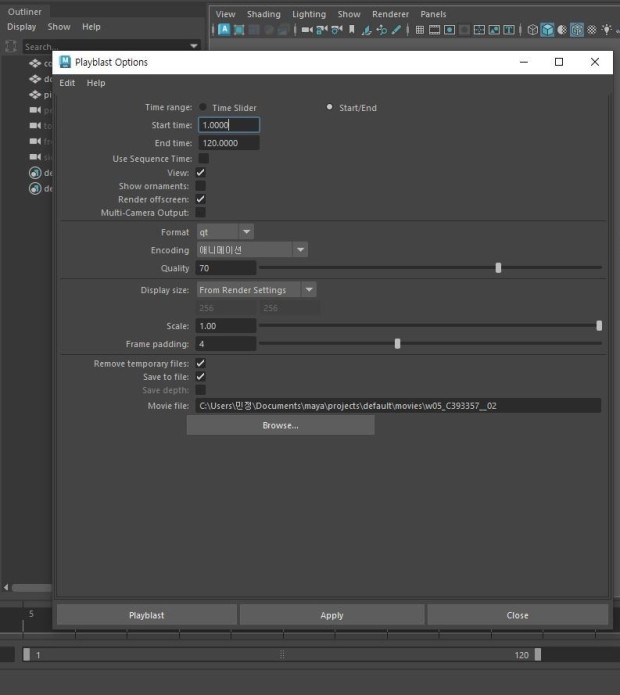Select Time Slider time range option
Image resolution: width=620 pixels, height=695 pixels.
pos(203,107)
